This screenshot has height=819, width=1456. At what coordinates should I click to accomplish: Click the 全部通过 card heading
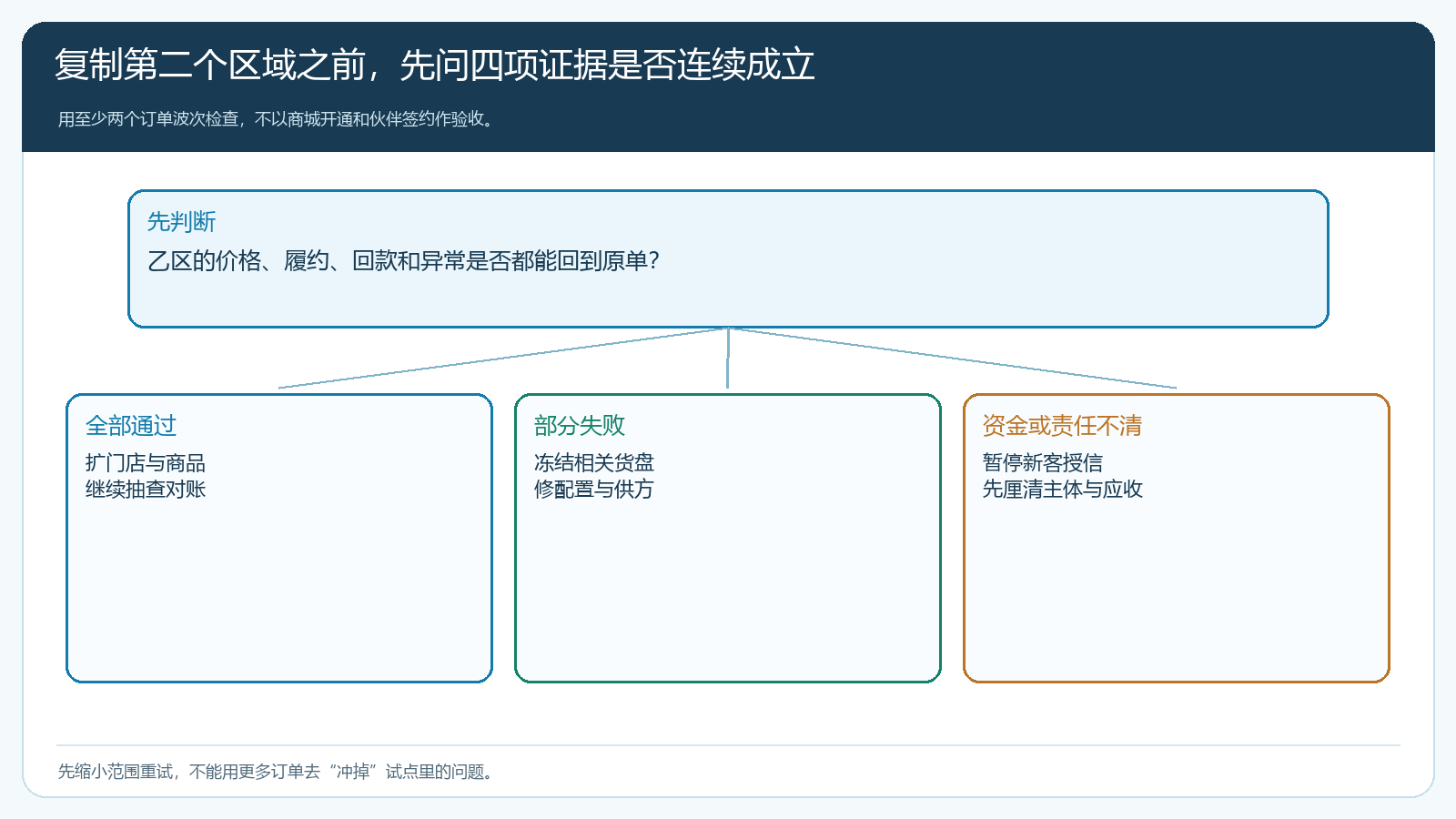pyautogui.click(x=131, y=426)
